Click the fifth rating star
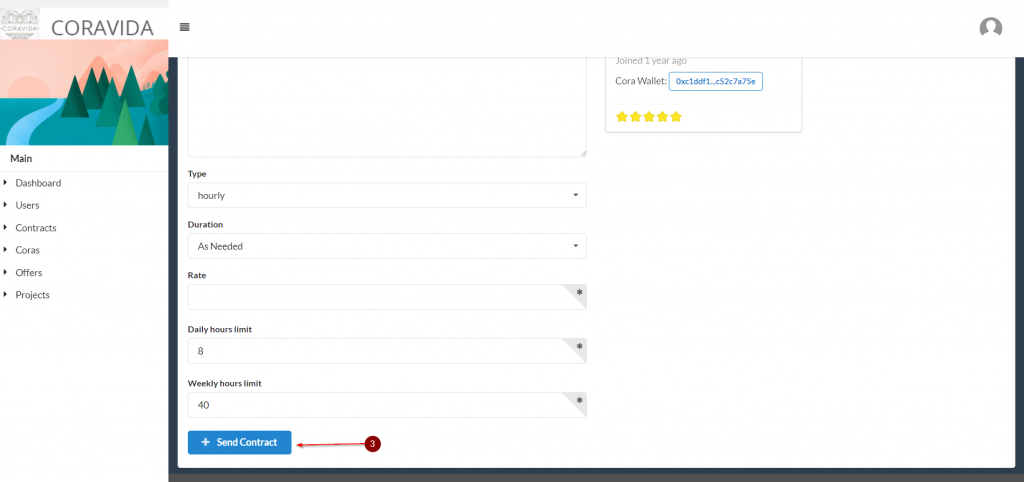Screen dimensions: 1024x482 pyautogui.click(x=676, y=117)
